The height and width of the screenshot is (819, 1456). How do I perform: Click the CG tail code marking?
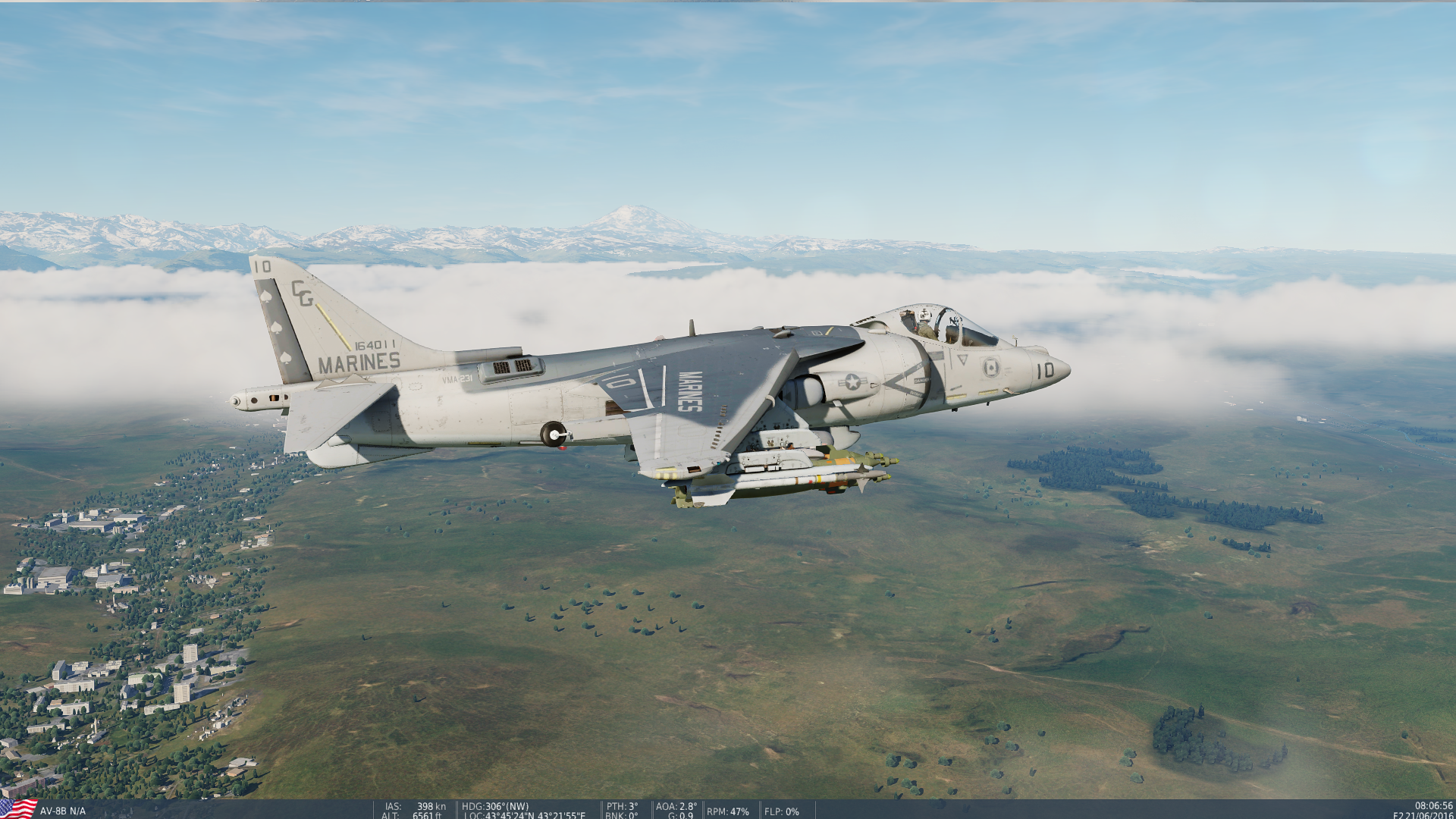pyautogui.click(x=303, y=293)
